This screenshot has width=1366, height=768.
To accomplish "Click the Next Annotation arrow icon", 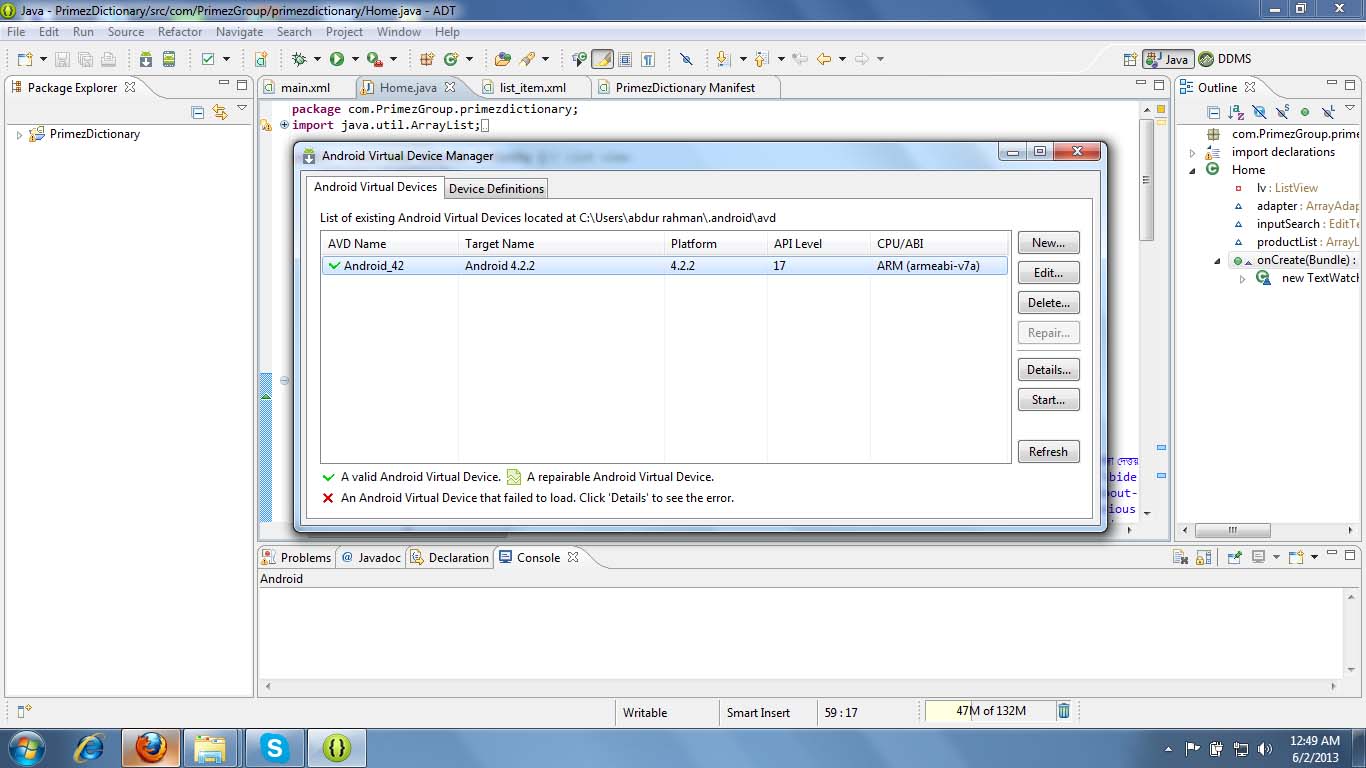I will click(723, 59).
